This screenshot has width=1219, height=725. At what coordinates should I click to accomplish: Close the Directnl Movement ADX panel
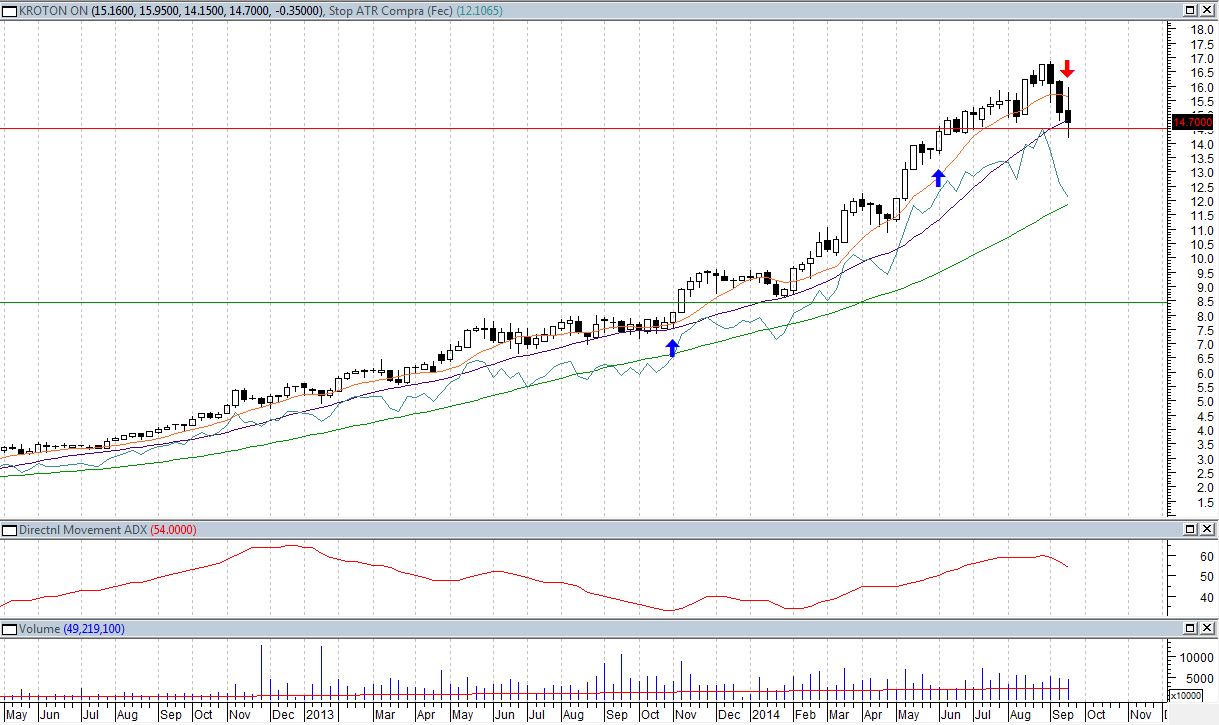click(1208, 529)
